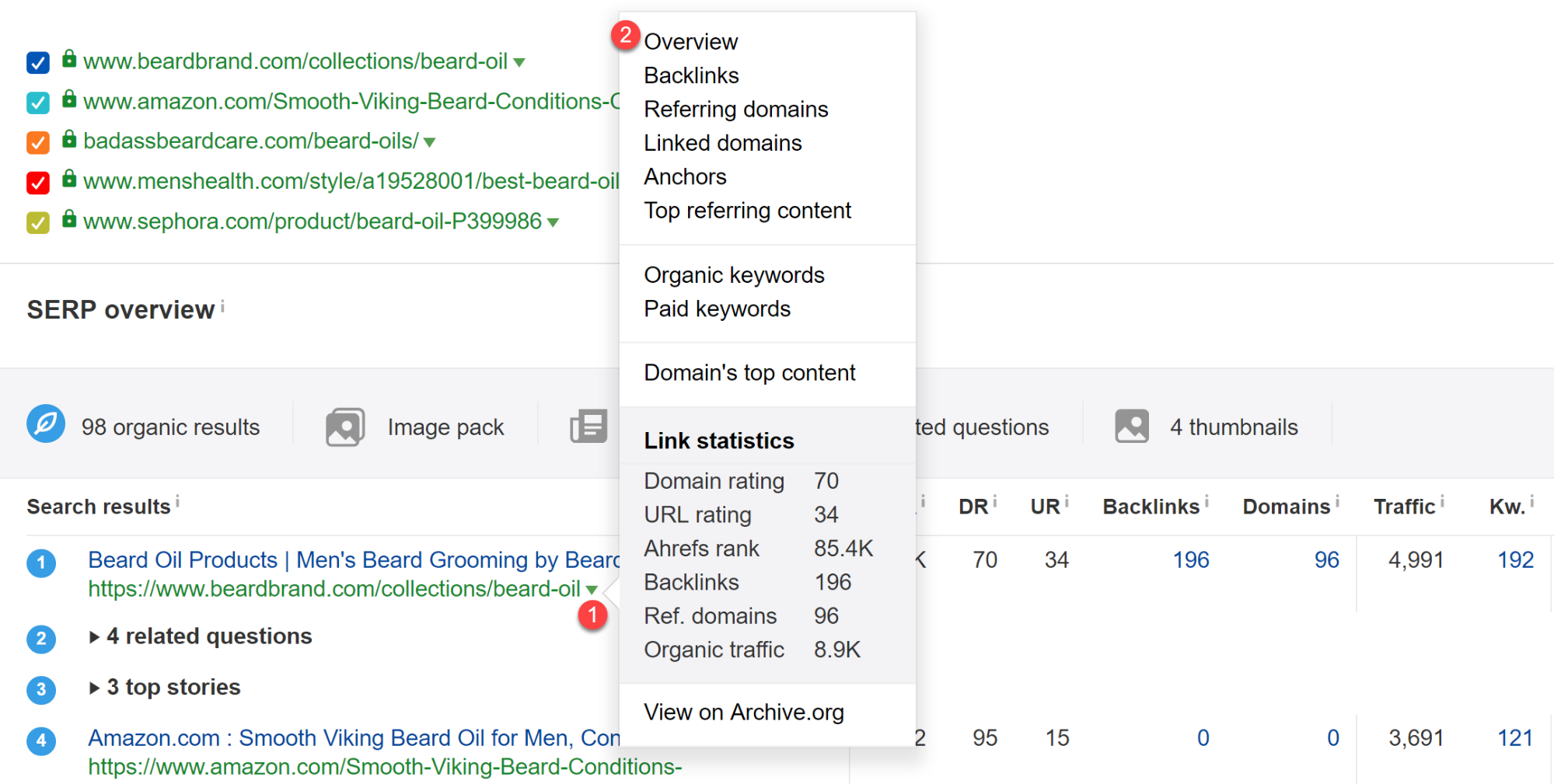This screenshot has height=784, width=1554.
Task: Click the organic results leaf icon
Action: [46, 424]
